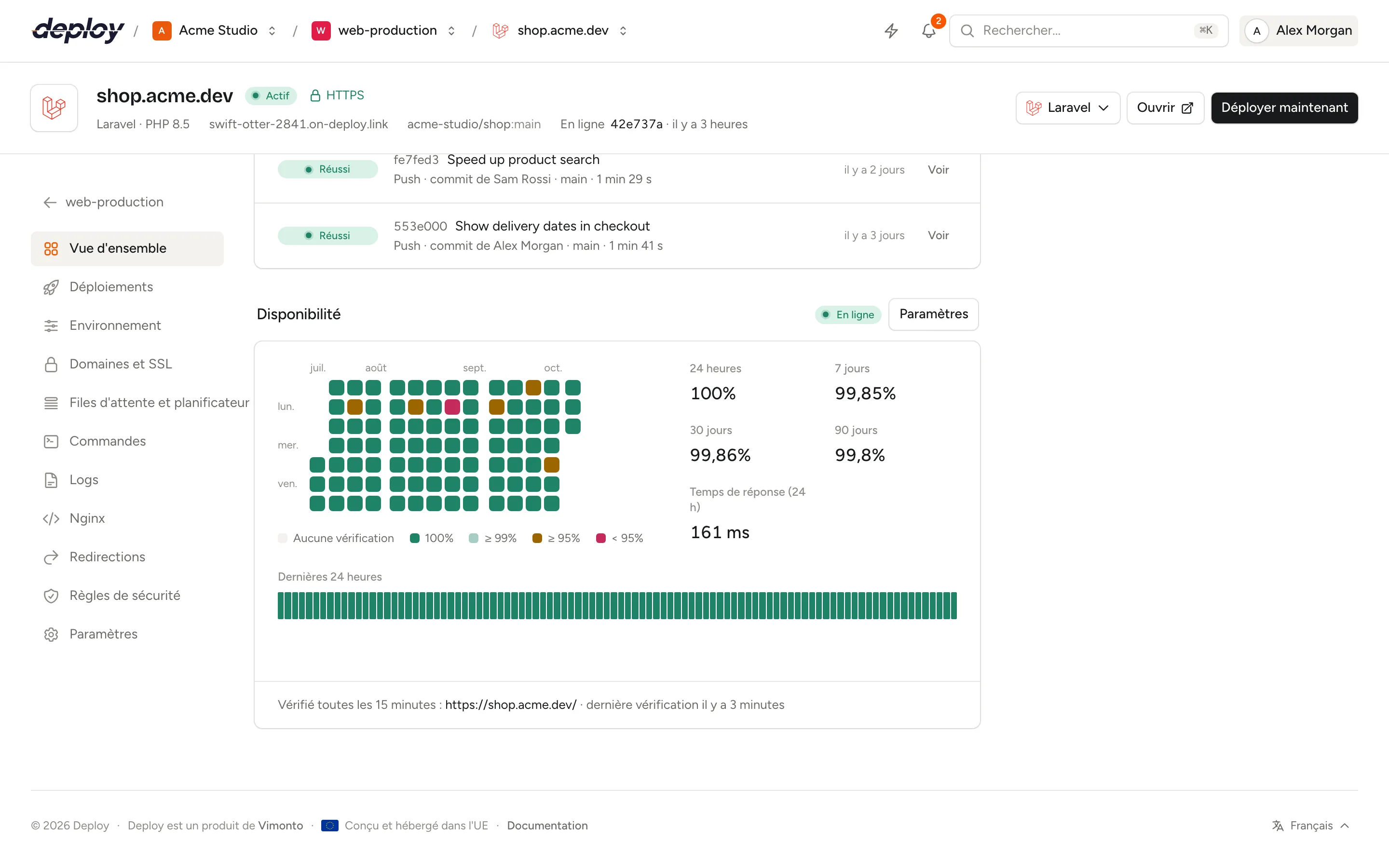Click the deploy logo
Viewport: 1389px width, 868px height.
pos(78,30)
